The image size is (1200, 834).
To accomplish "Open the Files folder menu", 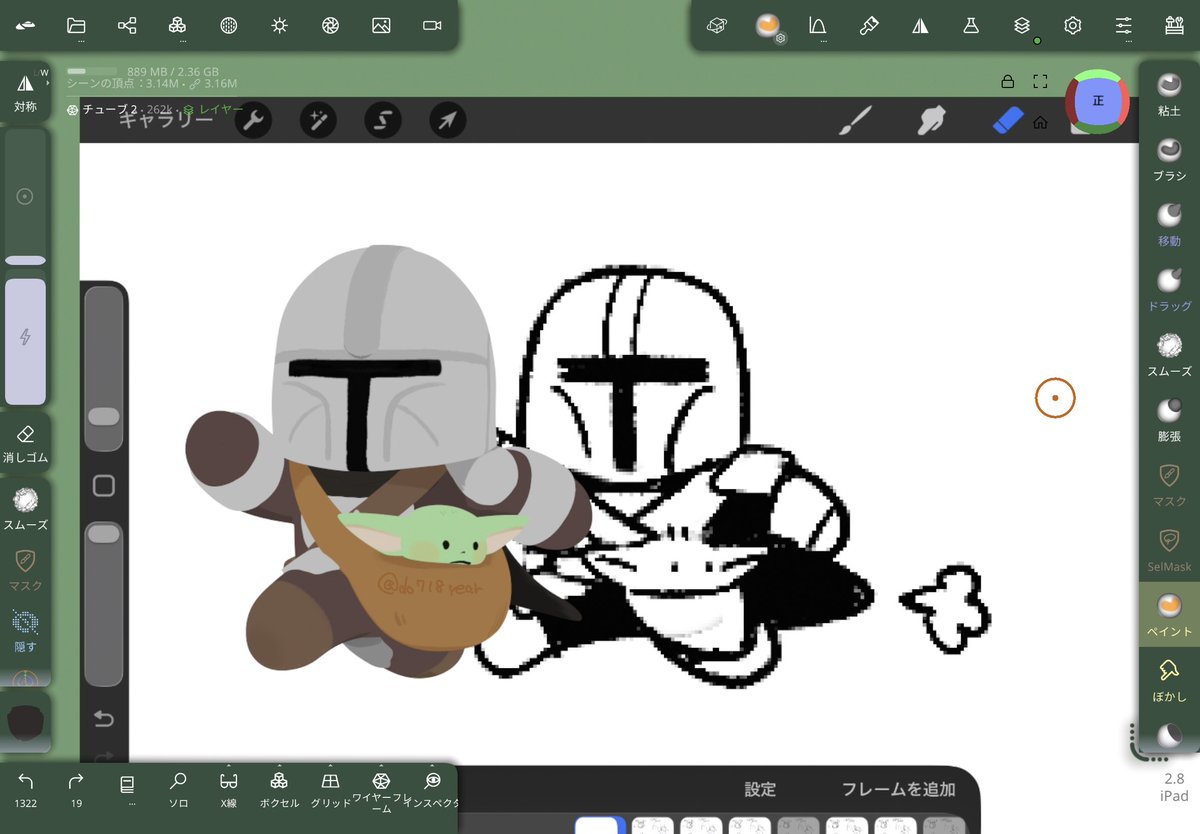I will click(x=76, y=26).
